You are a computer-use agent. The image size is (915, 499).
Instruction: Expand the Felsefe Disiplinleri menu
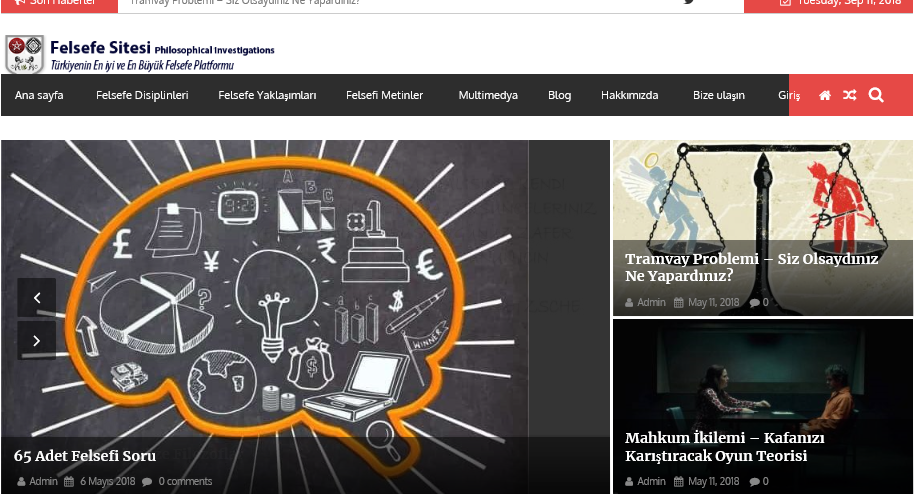[142, 95]
